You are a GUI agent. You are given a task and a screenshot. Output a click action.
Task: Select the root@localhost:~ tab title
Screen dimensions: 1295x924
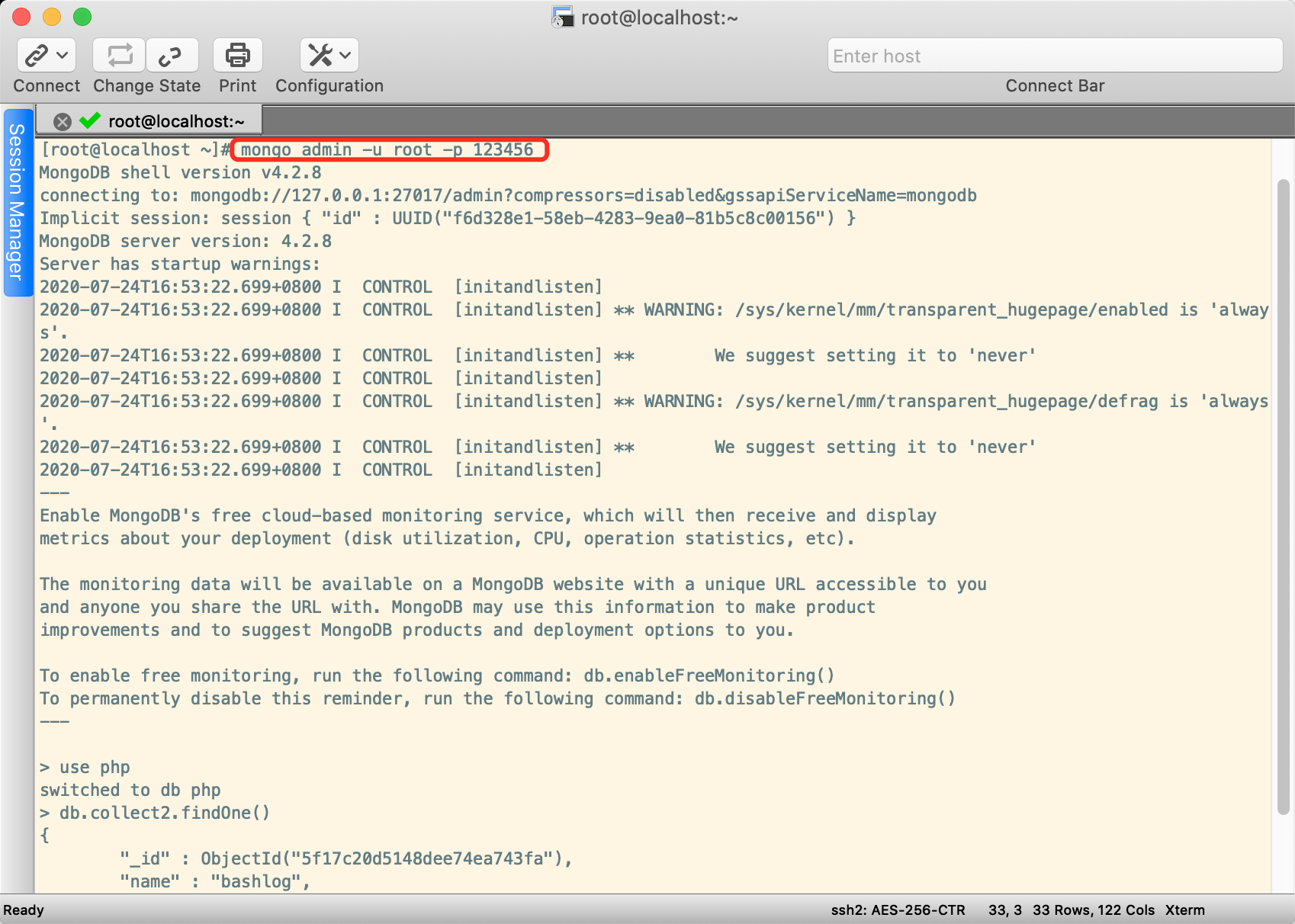tap(176, 122)
